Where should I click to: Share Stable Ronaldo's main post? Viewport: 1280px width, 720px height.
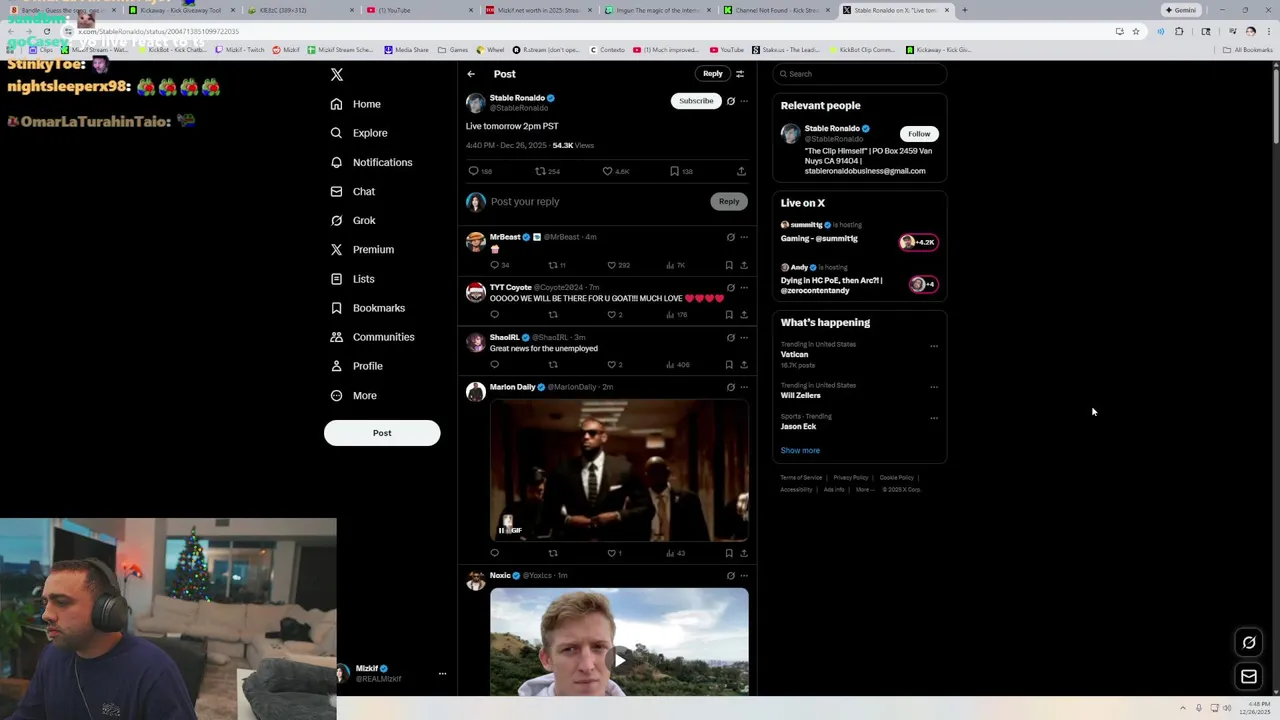pyautogui.click(x=741, y=171)
